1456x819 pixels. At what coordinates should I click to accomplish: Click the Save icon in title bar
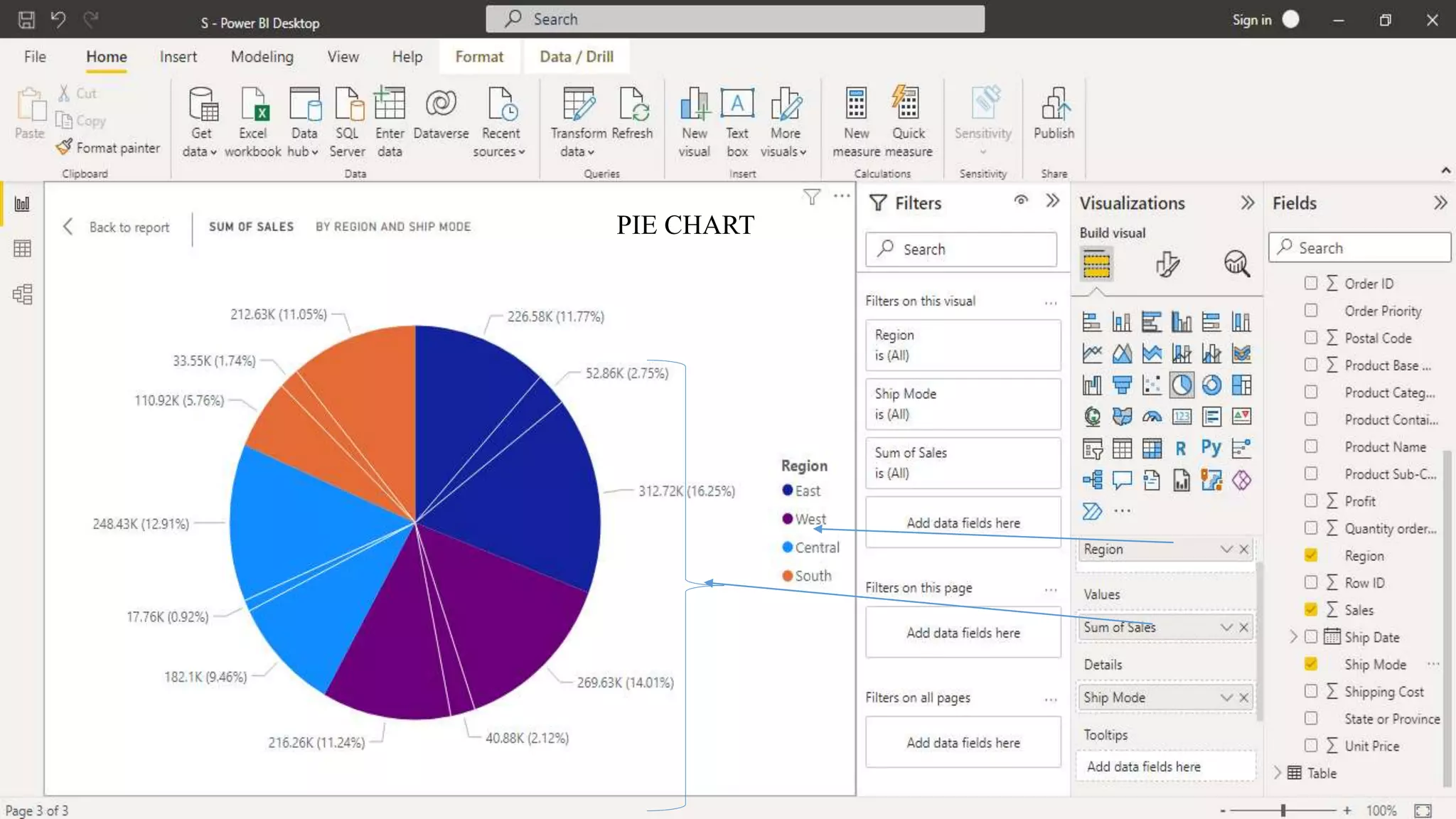pyautogui.click(x=26, y=20)
